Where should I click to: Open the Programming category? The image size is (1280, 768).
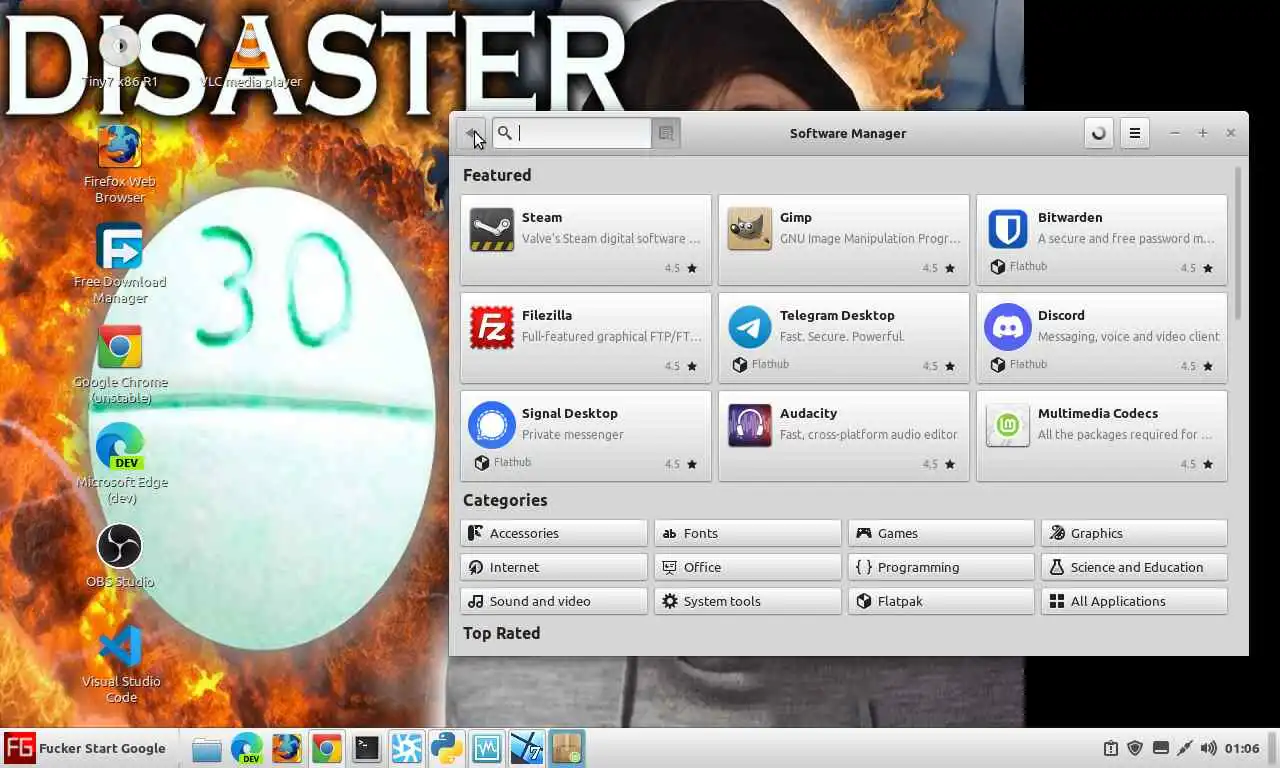coord(941,567)
